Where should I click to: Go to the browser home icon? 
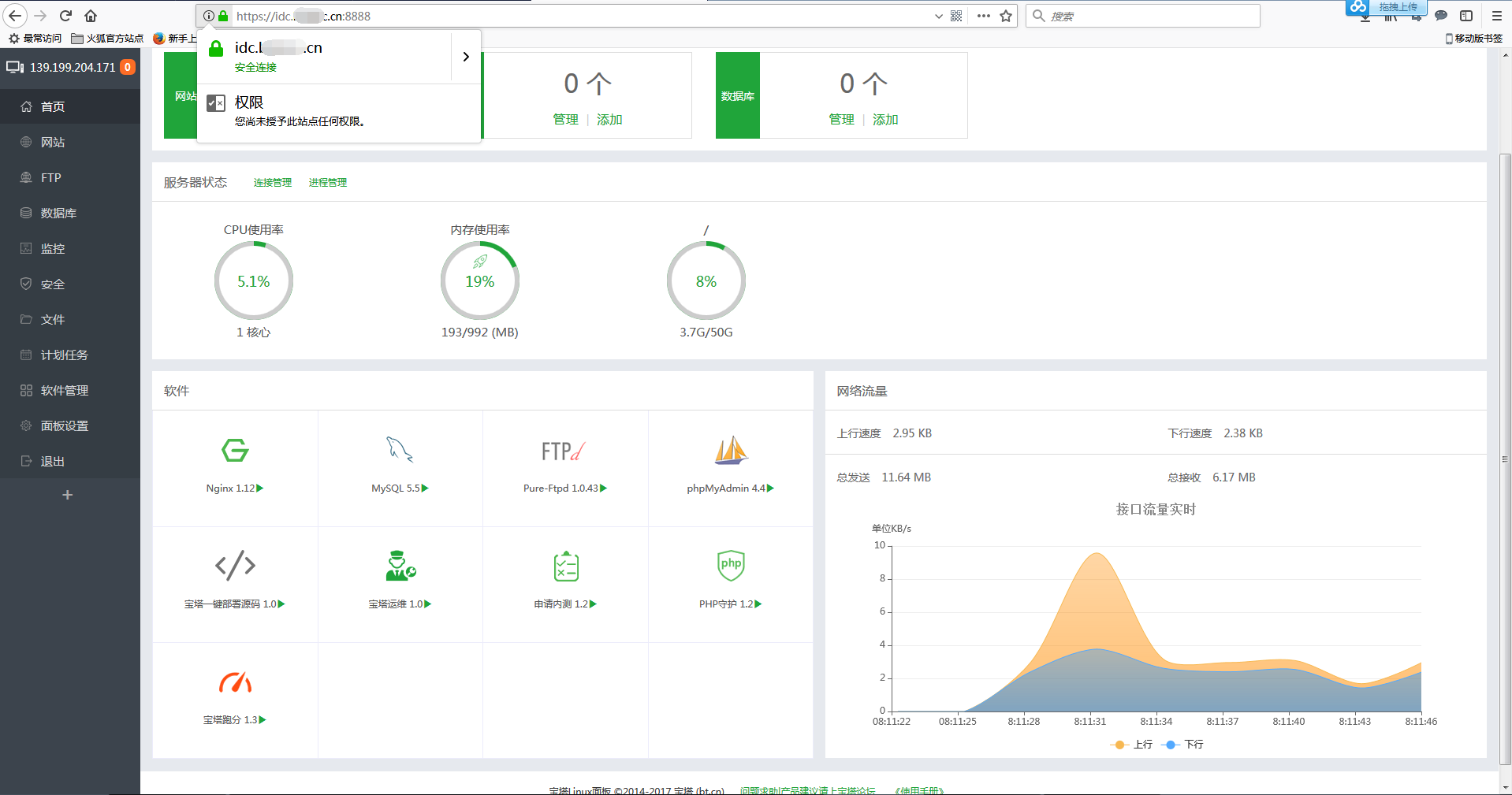point(91,16)
